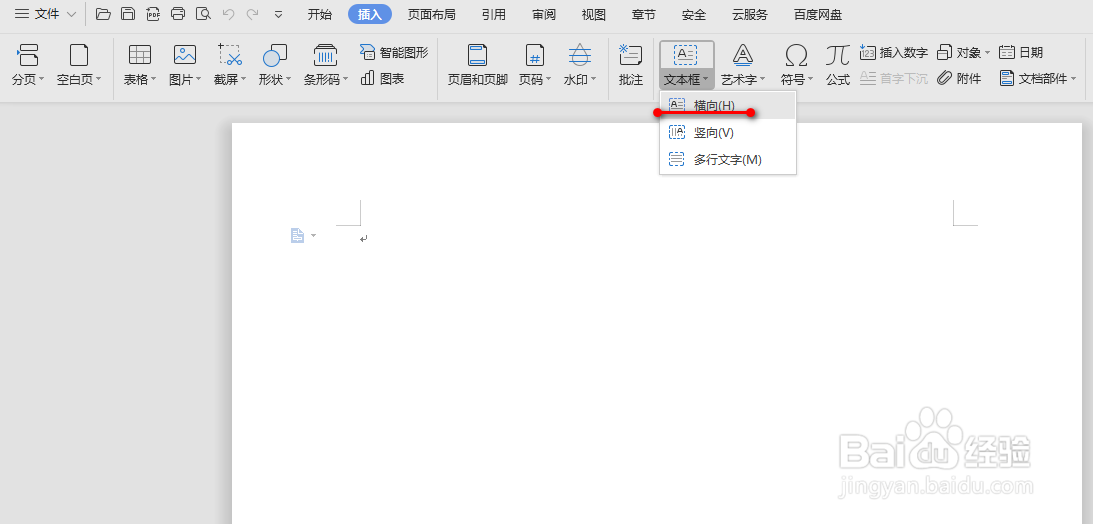Export to PDF icon

(x=153, y=14)
